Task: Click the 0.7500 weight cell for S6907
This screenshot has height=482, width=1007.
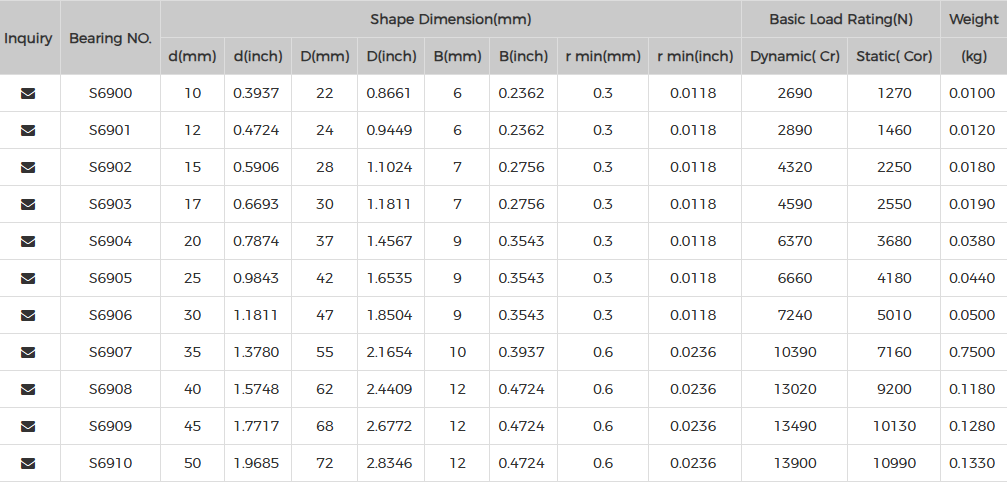Action: pyautogui.click(x=972, y=352)
